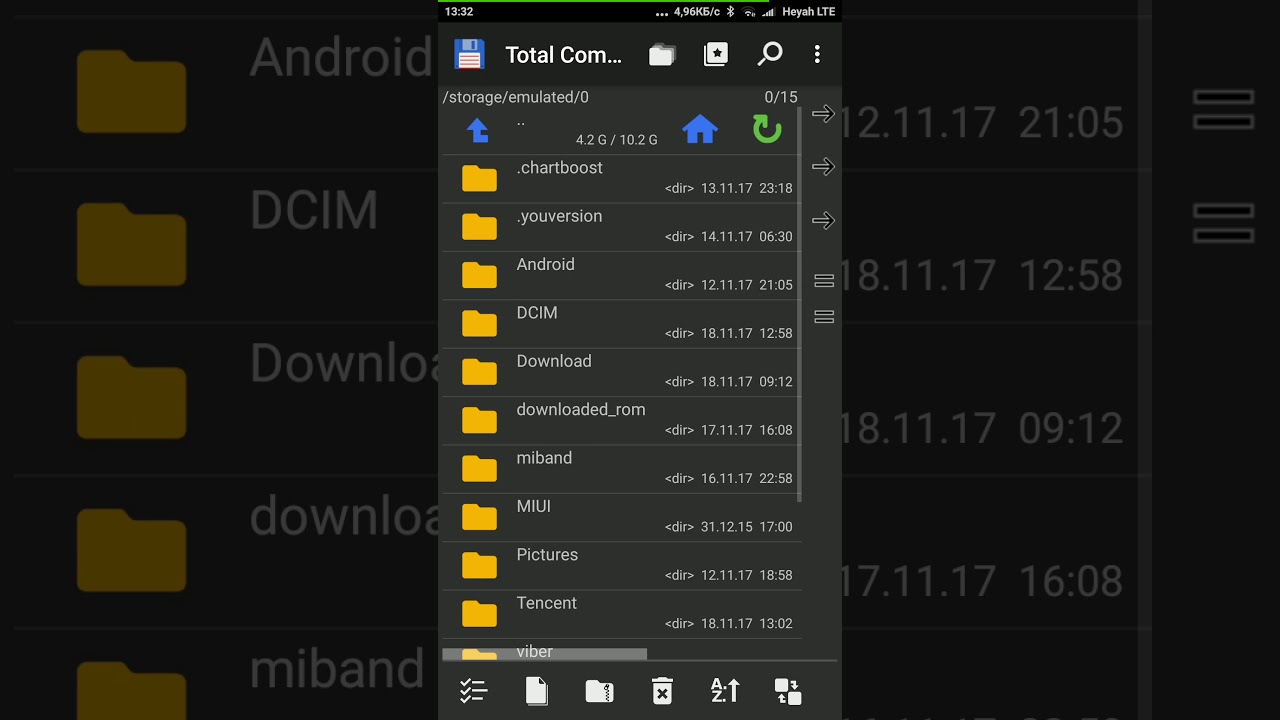Tap the Total Commander floppy disk logo
Screen dimensions: 1280x720
tap(469, 54)
